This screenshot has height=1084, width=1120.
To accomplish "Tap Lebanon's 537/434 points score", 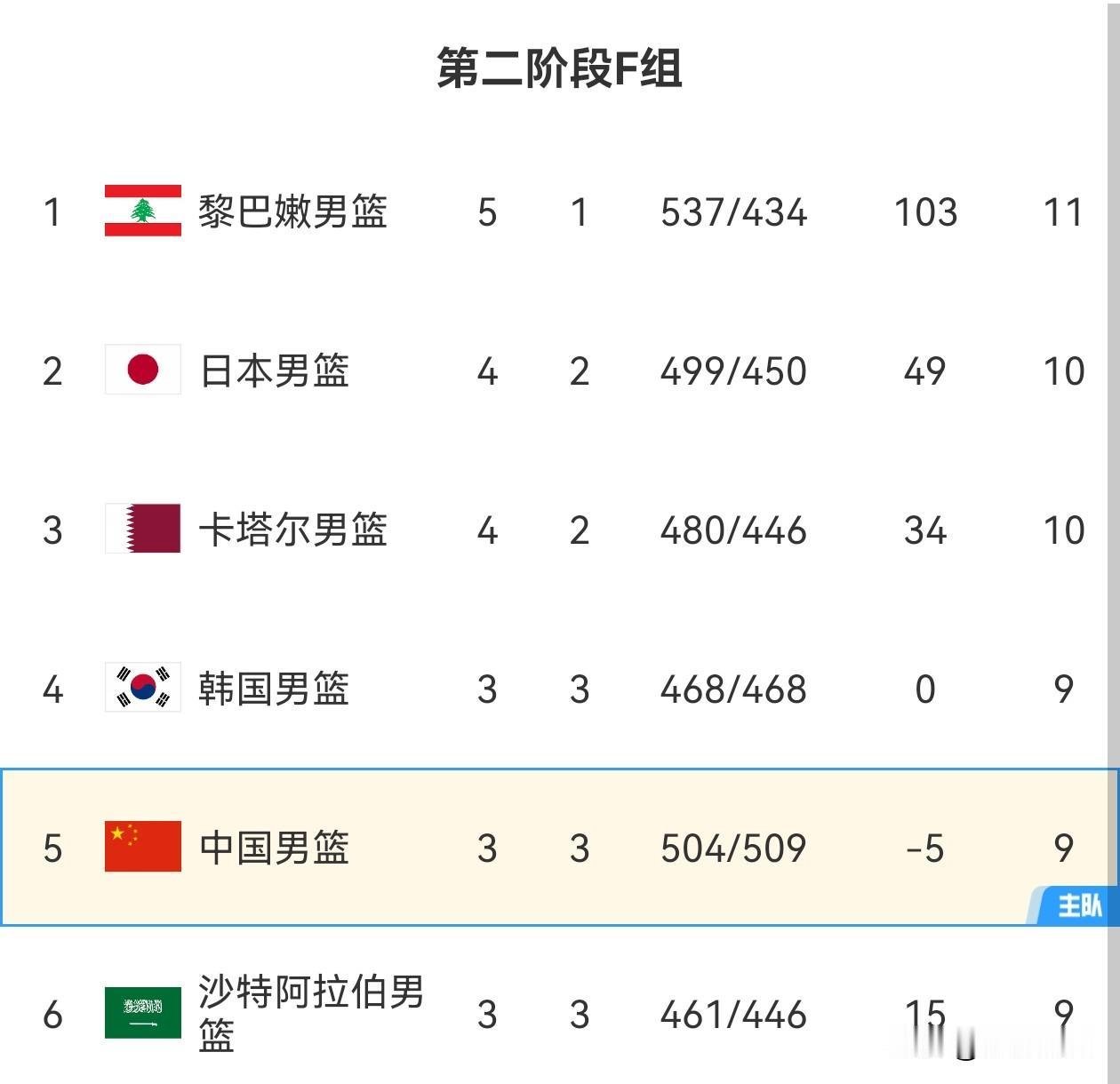I will click(x=733, y=212).
